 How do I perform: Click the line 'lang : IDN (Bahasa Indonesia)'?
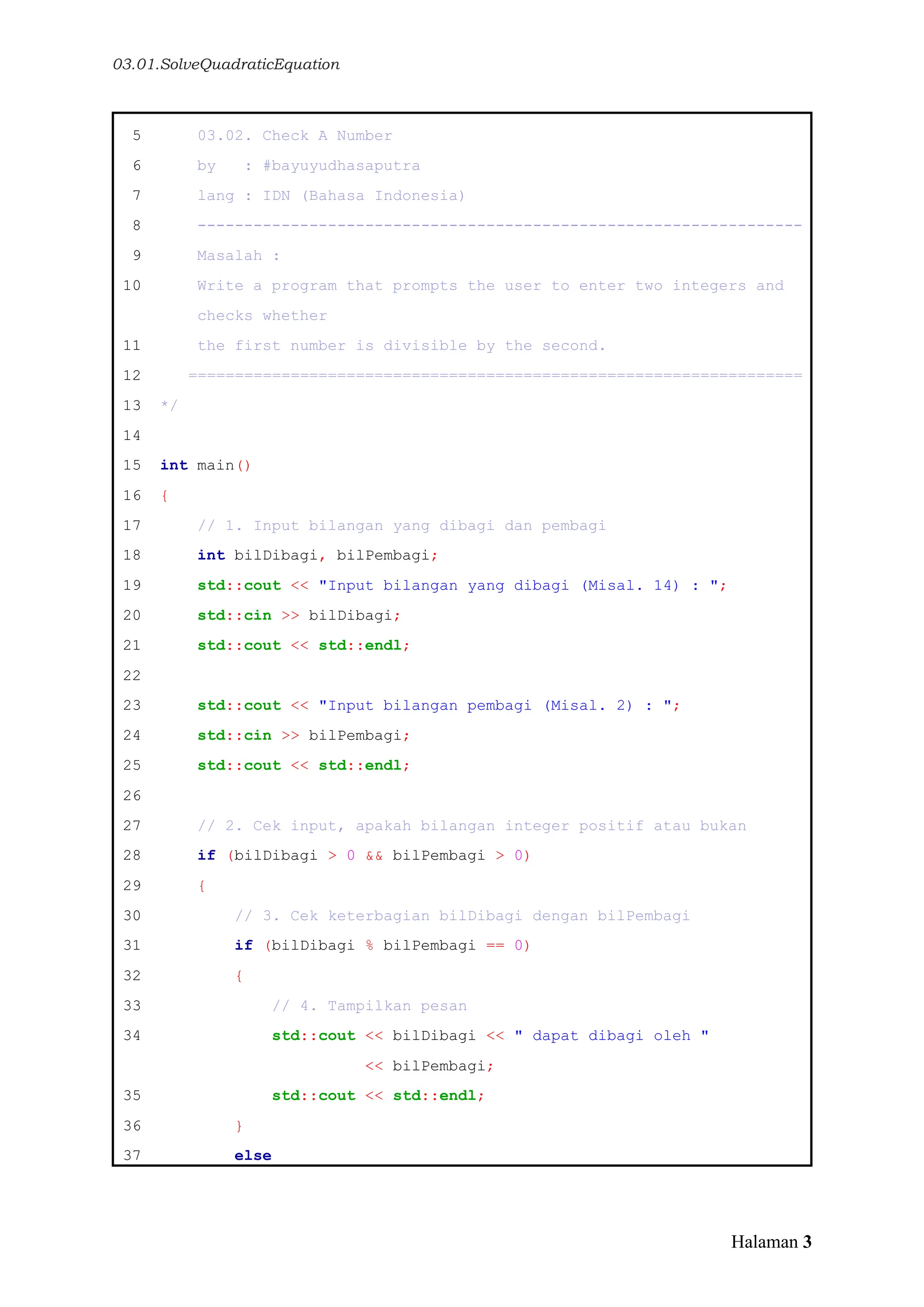coord(331,196)
